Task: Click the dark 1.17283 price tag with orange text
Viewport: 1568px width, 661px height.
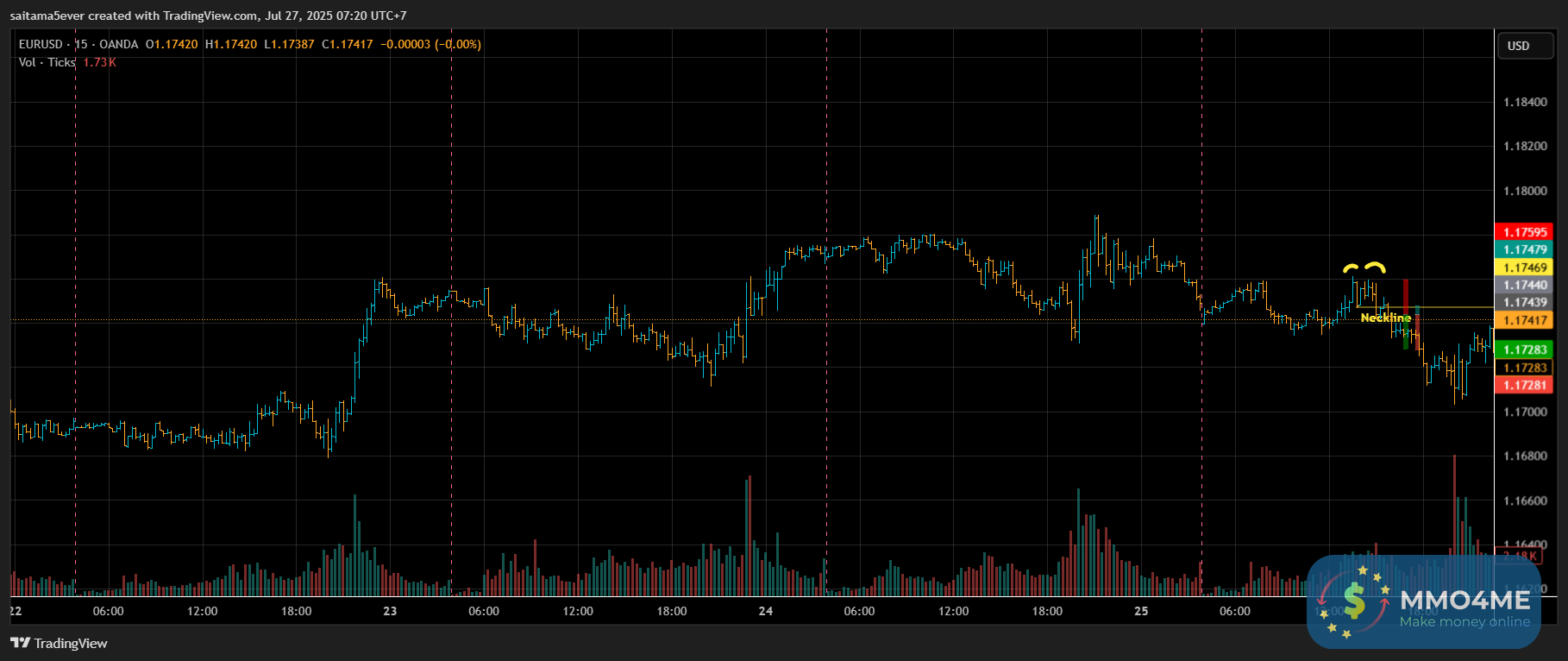Action: pyautogui.click(x=1524, y=368)
